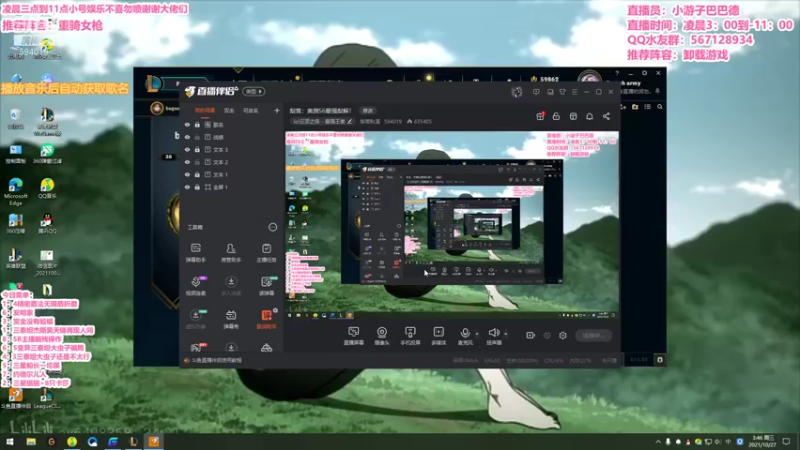Toggle visibility of the 战绩 source
The image size is (800, 450).
click(x=187, y=137)
